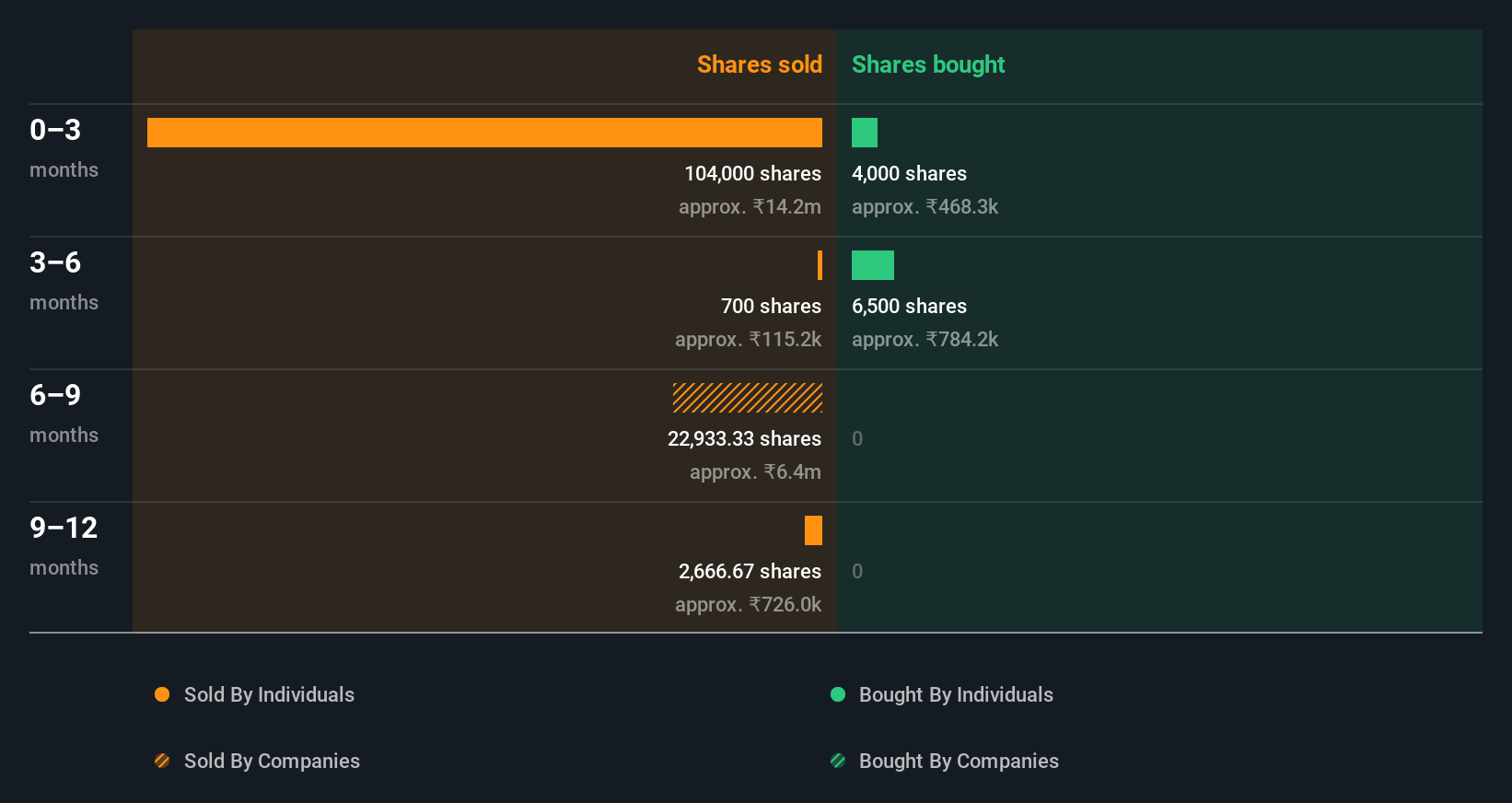Screen dimensions: 1512x803
Task: Click the green Bought By Individuals legend dot
Action: coord(838,694)
